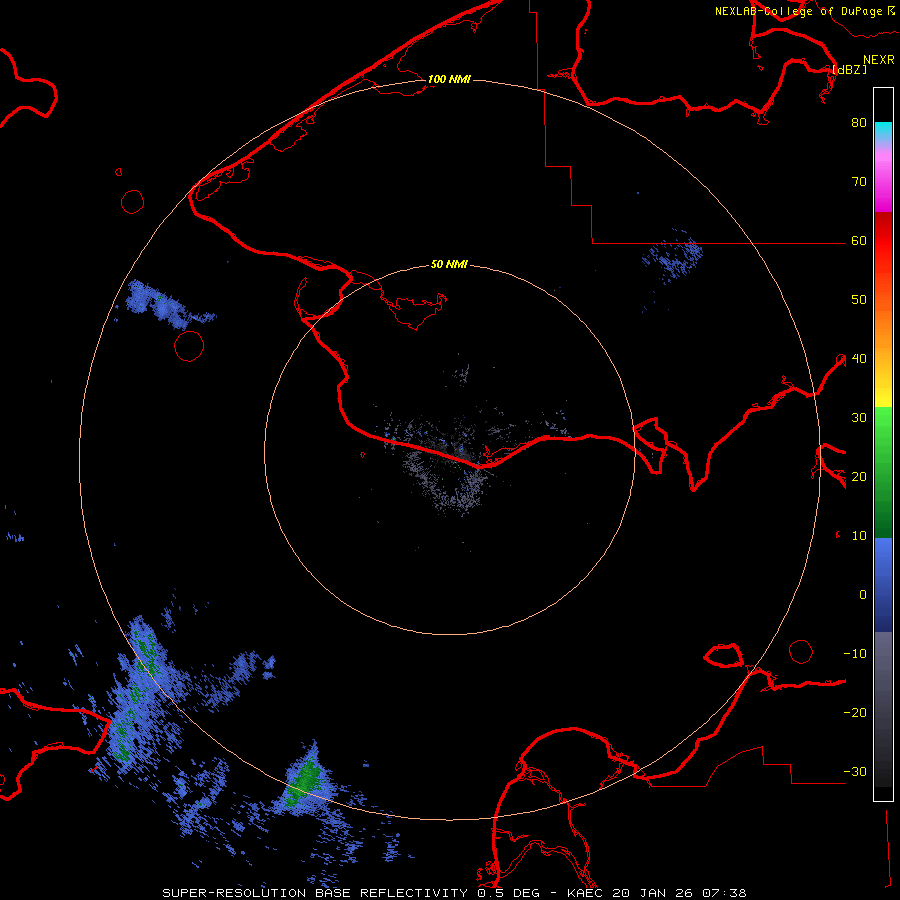This screenshot has height=900, width=900.
Task: Click the 80 value on the dBZ scale
Action: pos(859,123)
